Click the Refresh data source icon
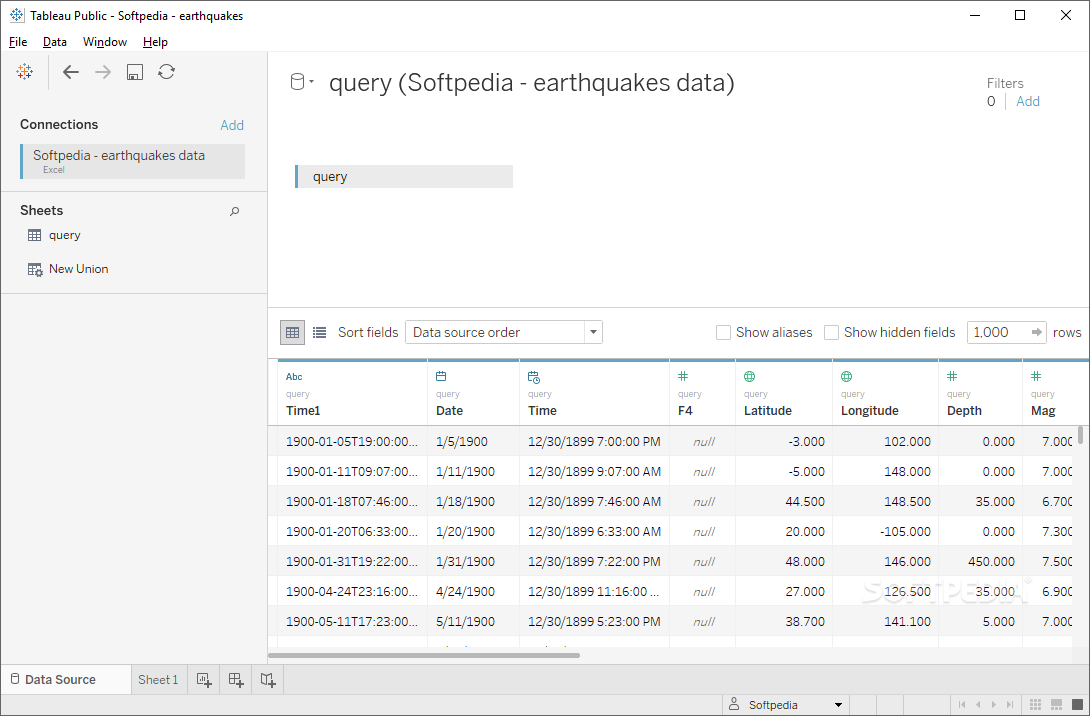This screenshot has height=716, width=1090. (166, 72)
